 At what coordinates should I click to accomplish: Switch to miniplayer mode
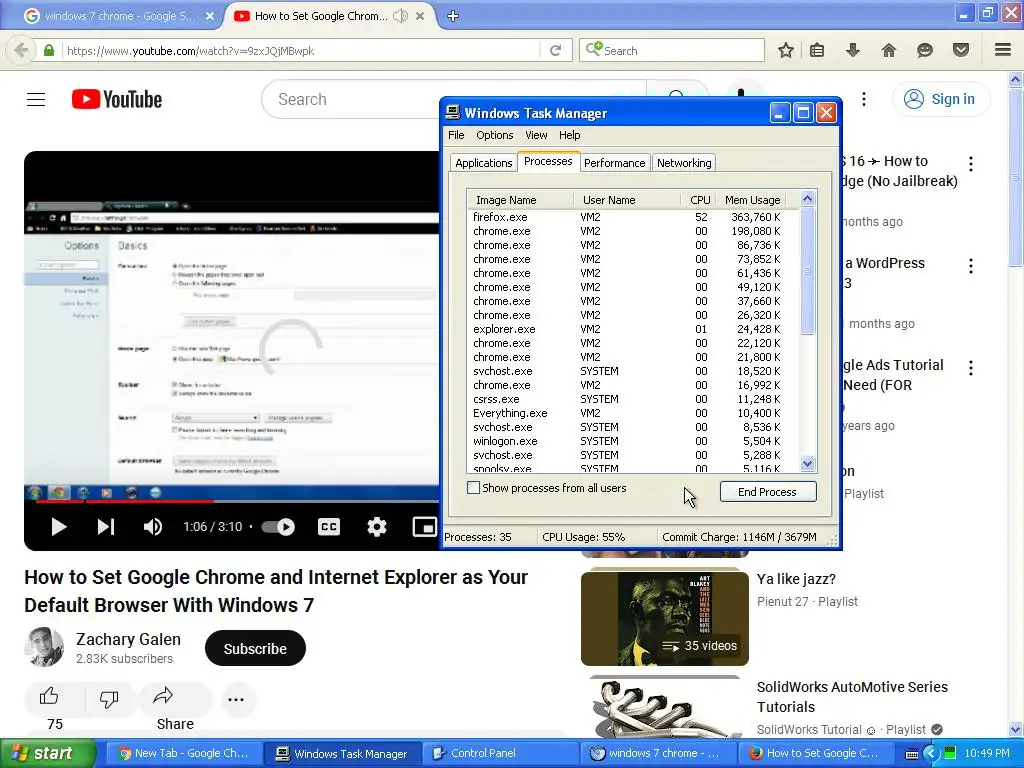(x=424, y=526)
